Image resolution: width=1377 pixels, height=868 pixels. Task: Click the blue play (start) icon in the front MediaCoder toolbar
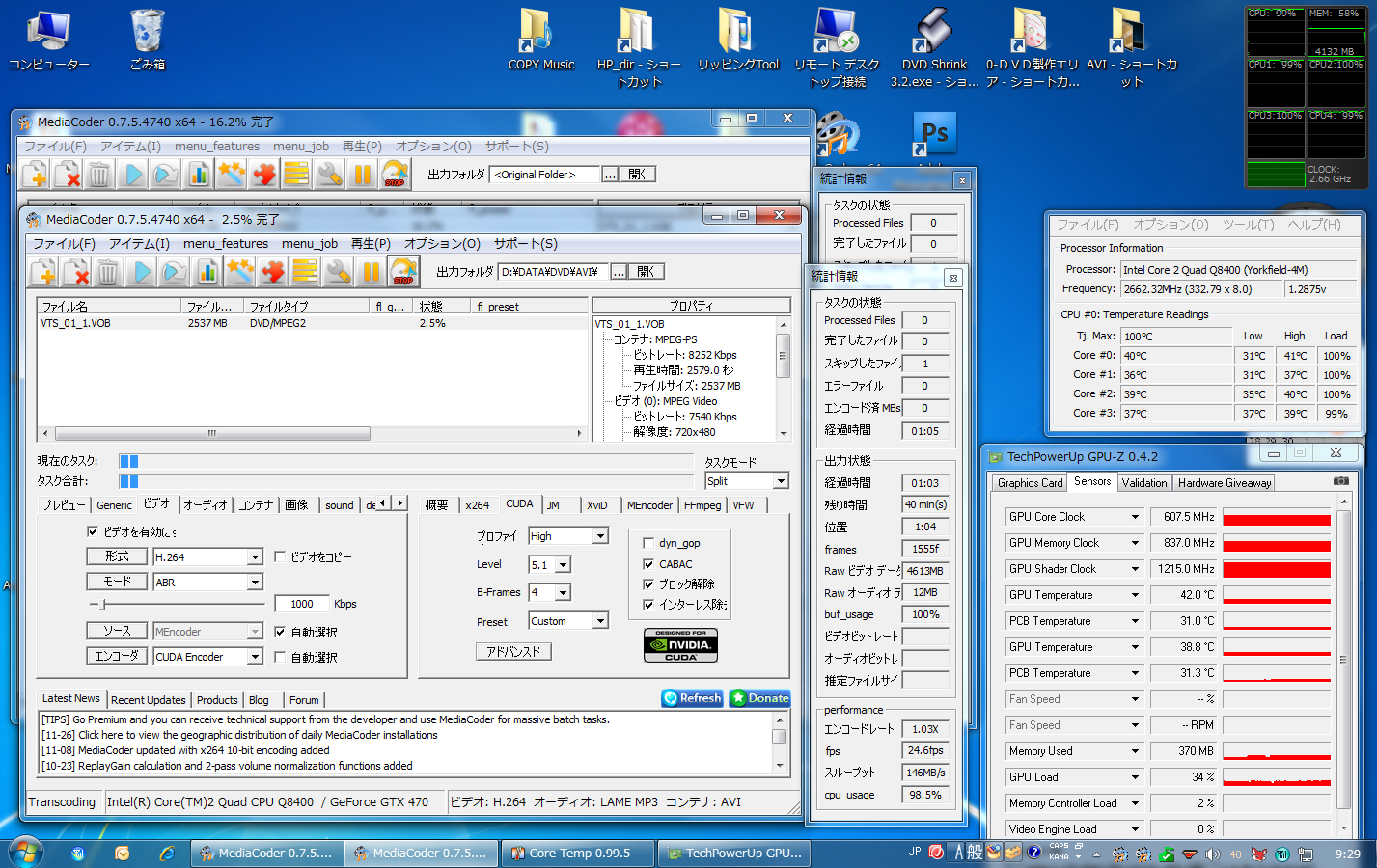coord(141,272)
